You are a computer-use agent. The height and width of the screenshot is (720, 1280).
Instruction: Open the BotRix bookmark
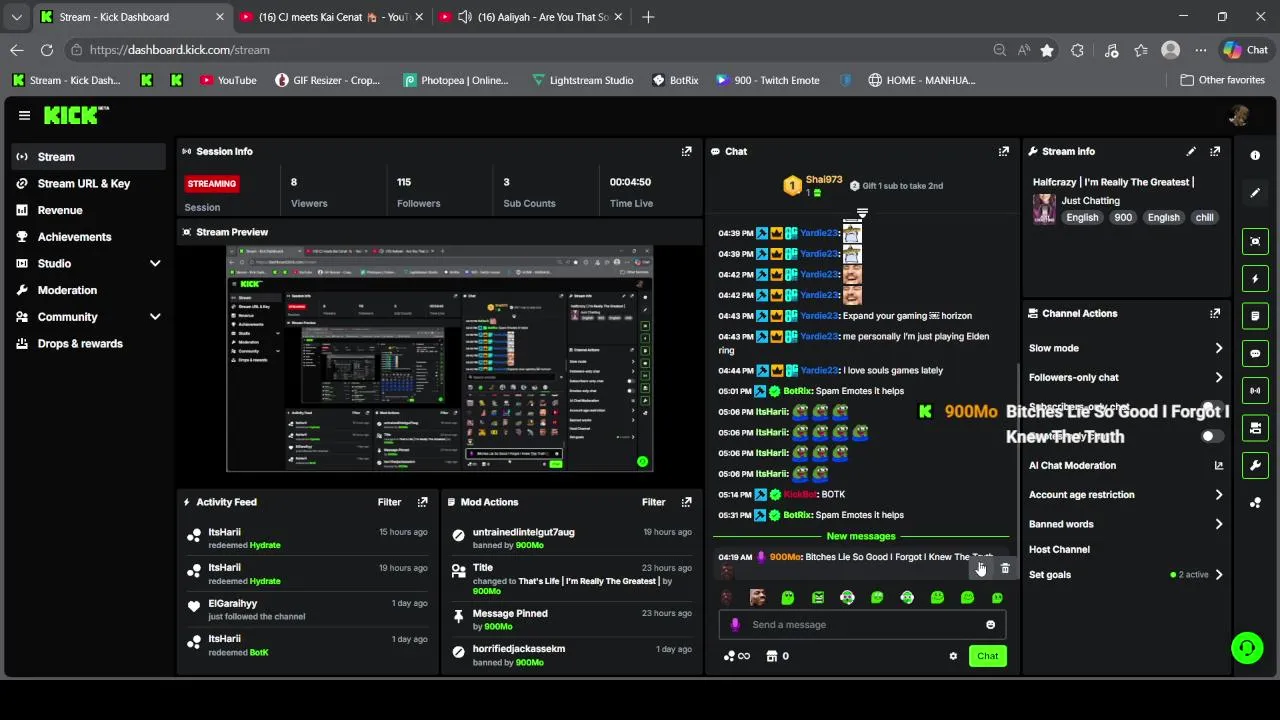675,80
